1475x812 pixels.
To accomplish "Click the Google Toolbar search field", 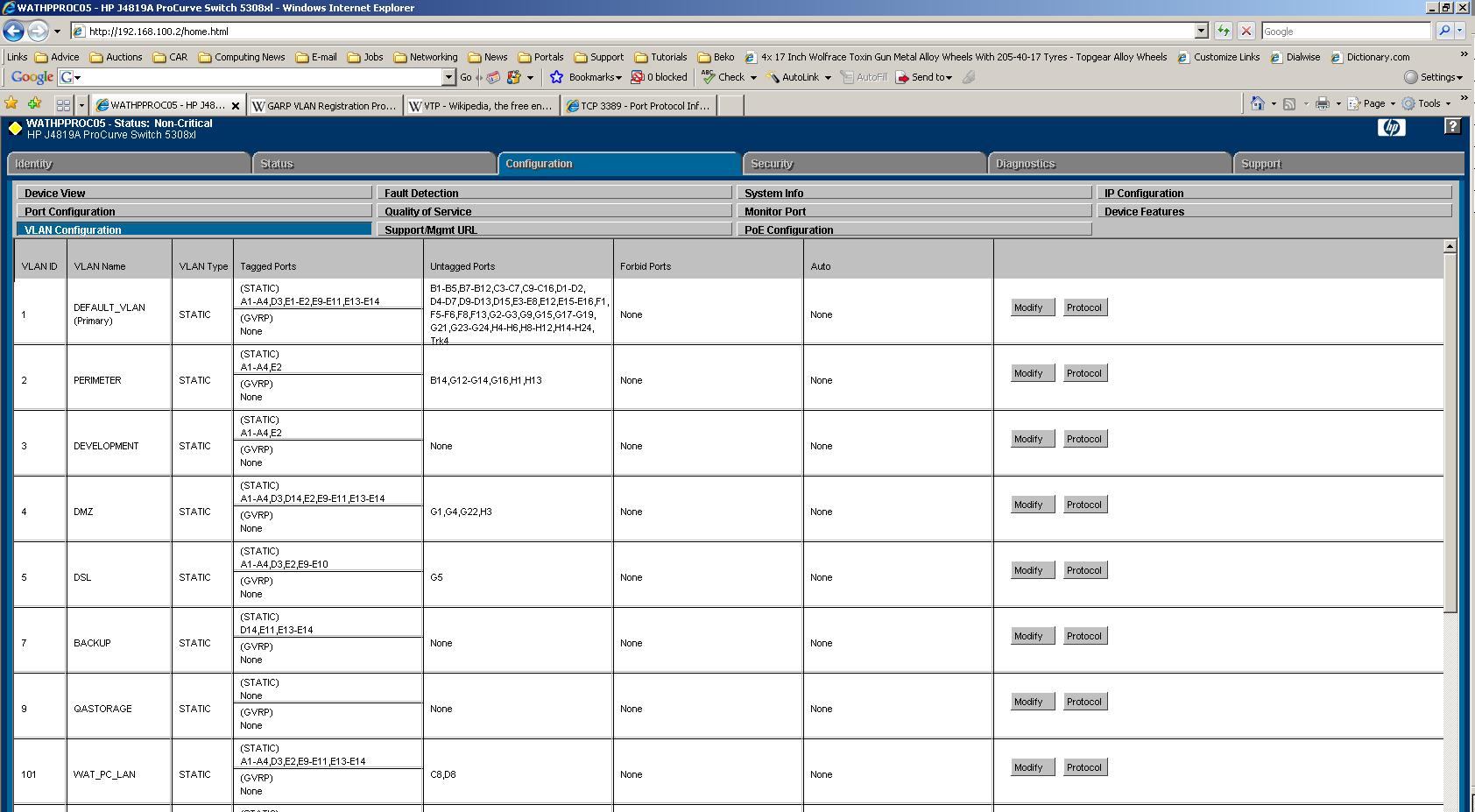I will pos(258,77).
